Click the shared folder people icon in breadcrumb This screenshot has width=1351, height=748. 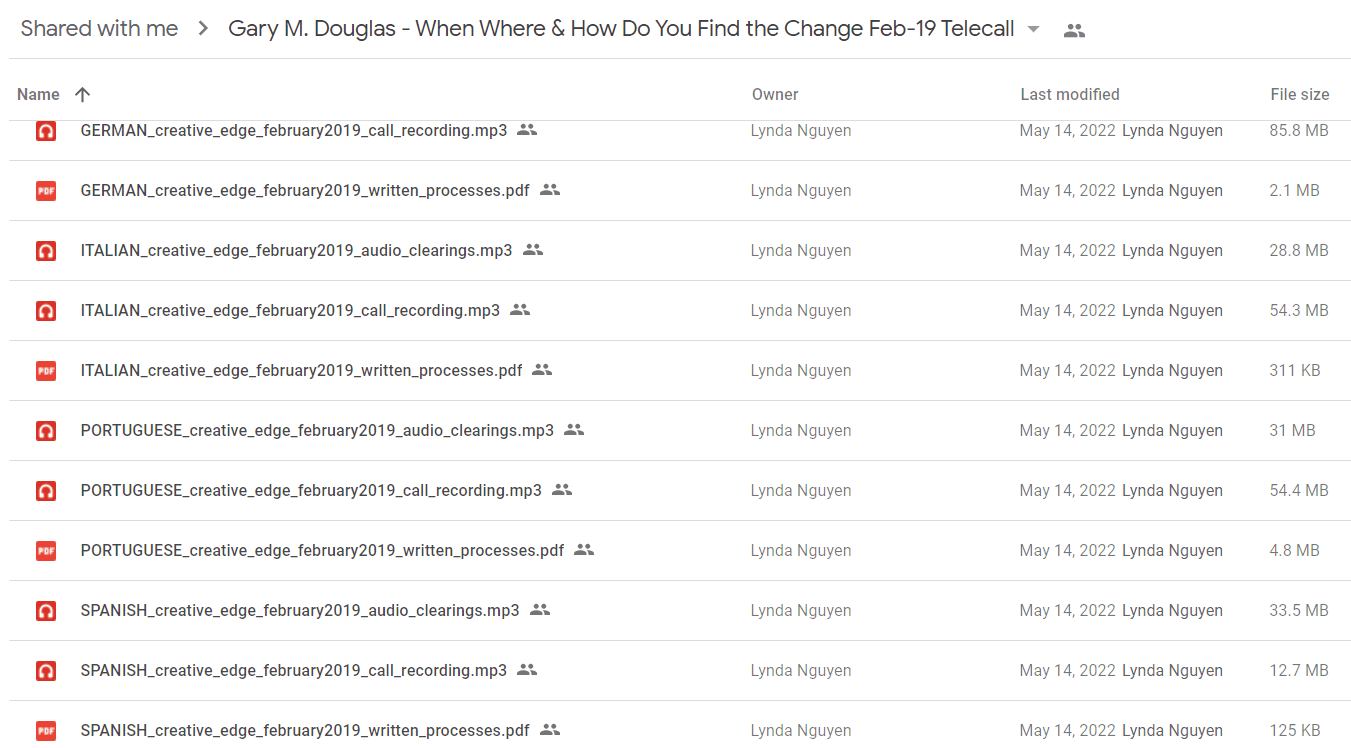pos(1074,30)
